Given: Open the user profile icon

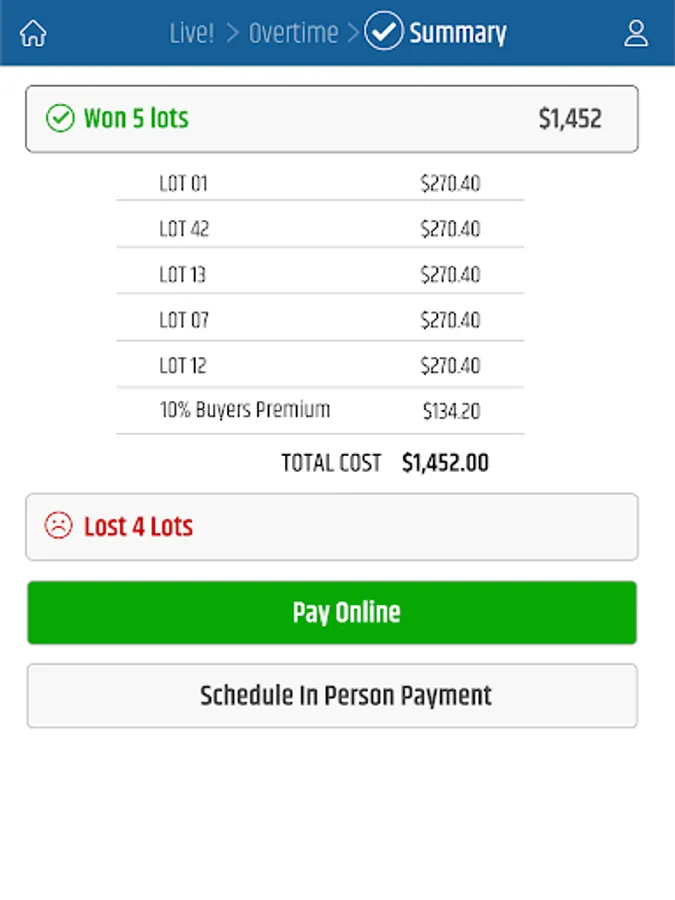Looking at the screenshot, I should [x=636, y=33].
